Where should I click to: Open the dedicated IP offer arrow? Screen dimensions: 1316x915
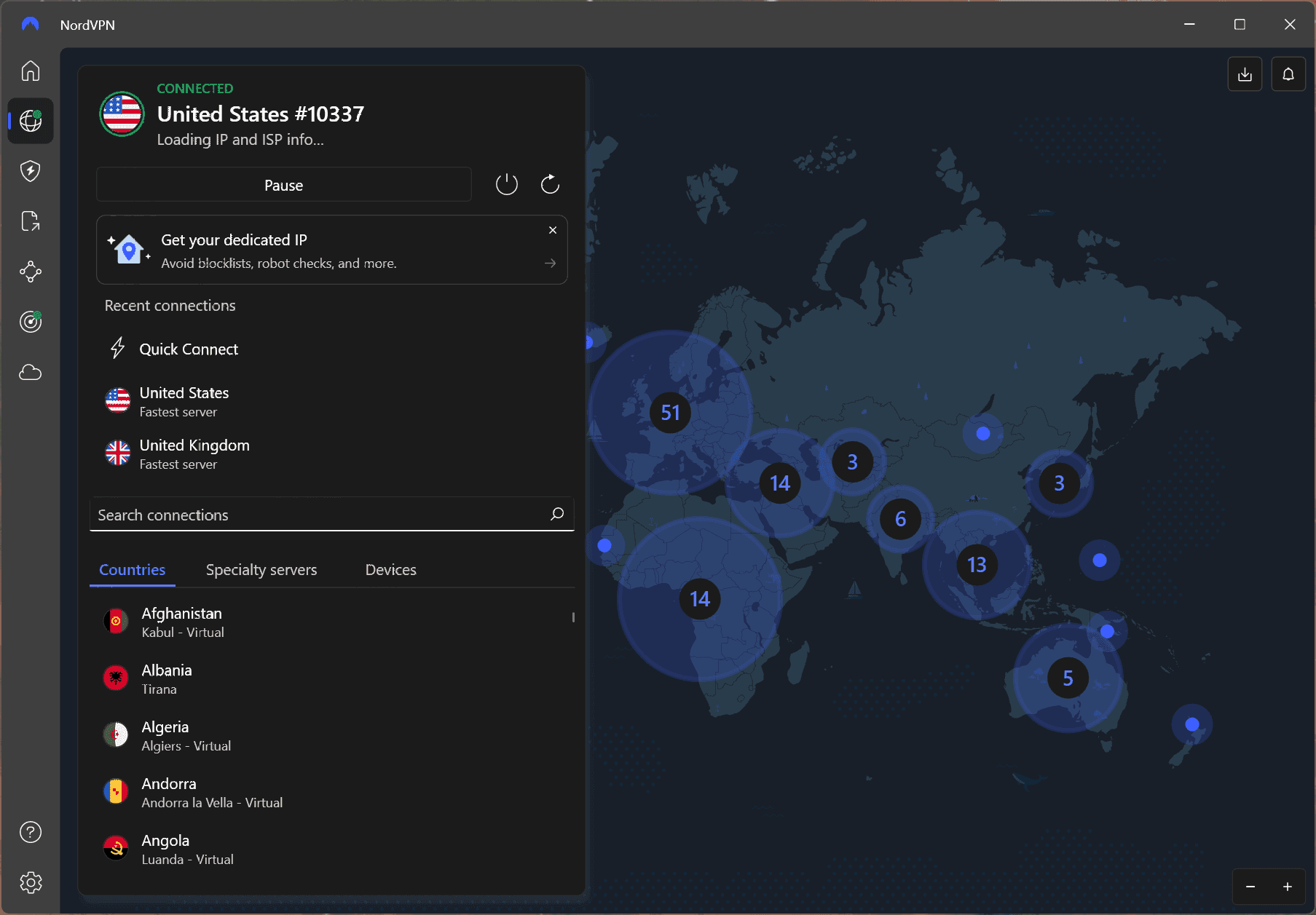point(550,264)
